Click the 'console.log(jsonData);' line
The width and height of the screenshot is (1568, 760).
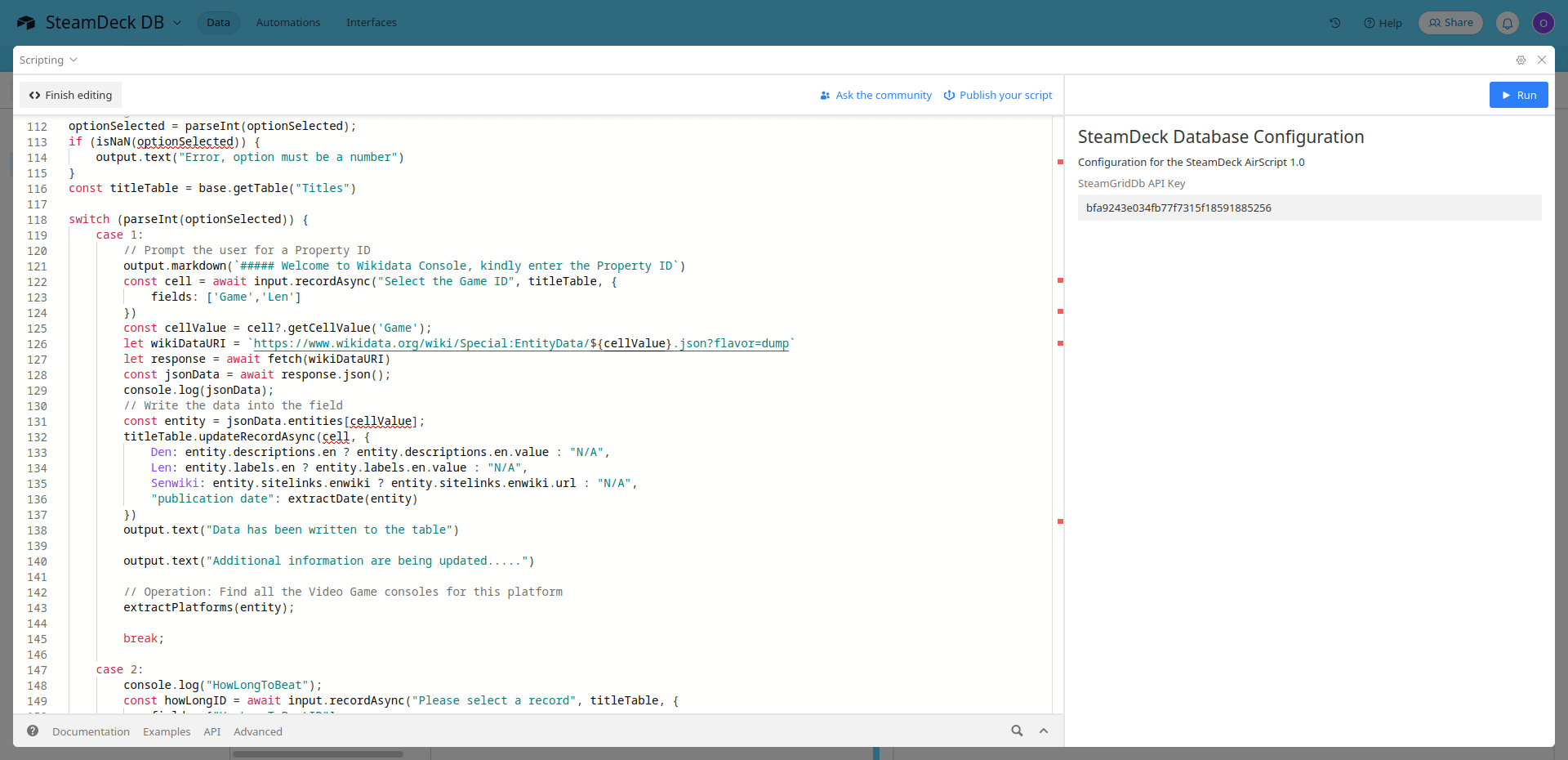point(198,391)
